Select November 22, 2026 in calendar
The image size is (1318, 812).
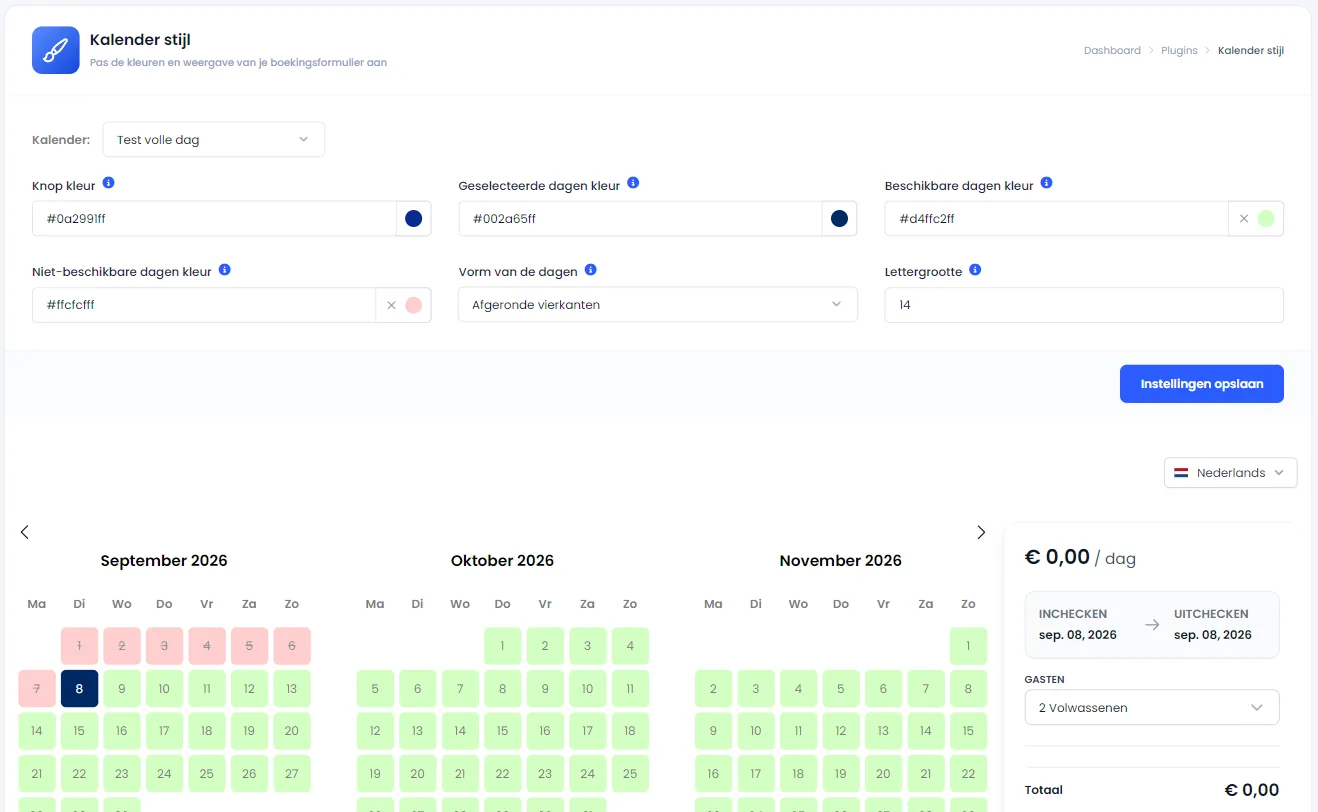[968, 774]
